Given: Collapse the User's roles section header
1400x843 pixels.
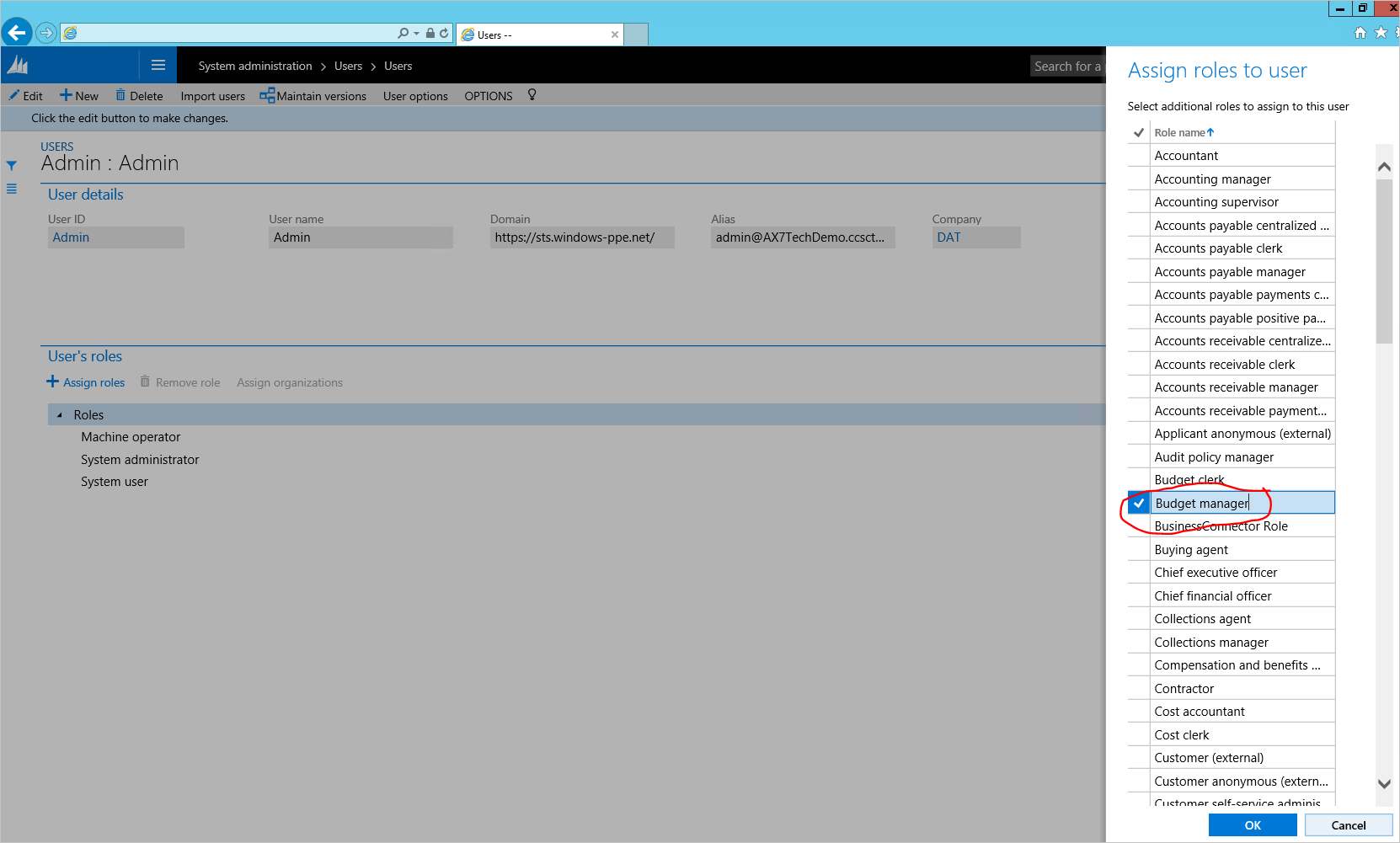Looking at the screenshot, I should [85, 356].
